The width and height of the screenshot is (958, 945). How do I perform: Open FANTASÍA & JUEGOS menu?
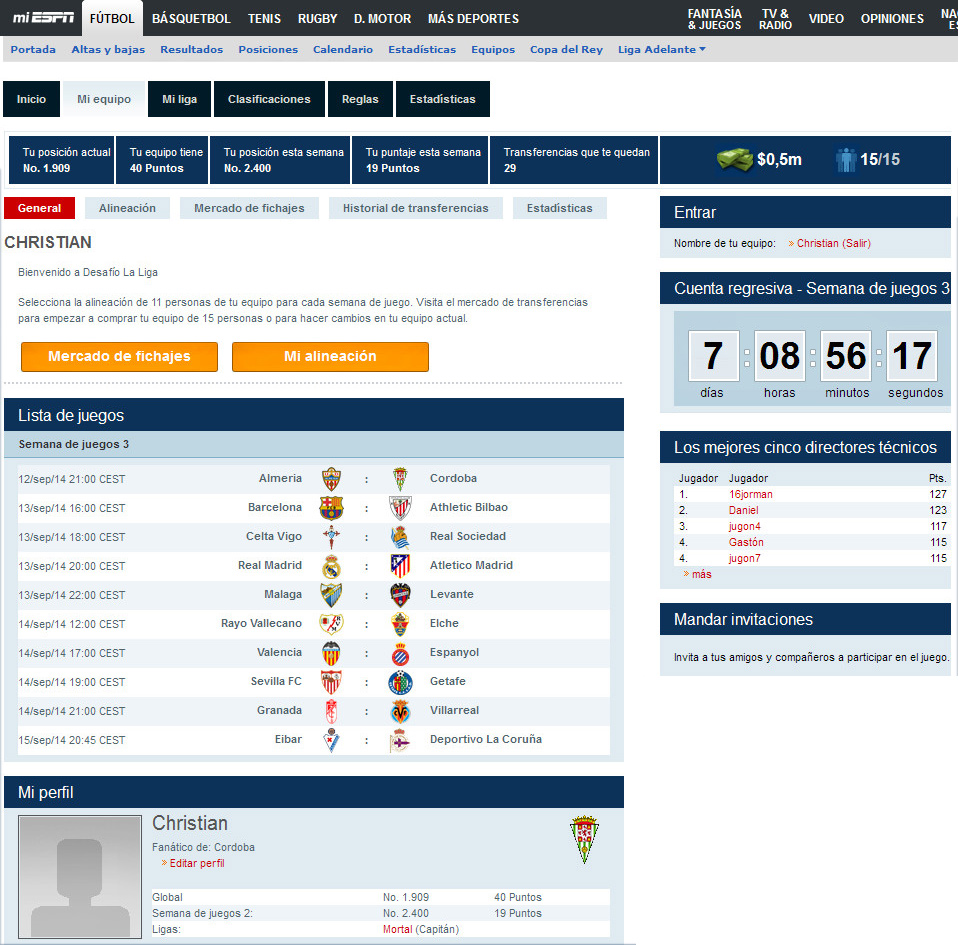pyautogui.click(x=714, y=19)
